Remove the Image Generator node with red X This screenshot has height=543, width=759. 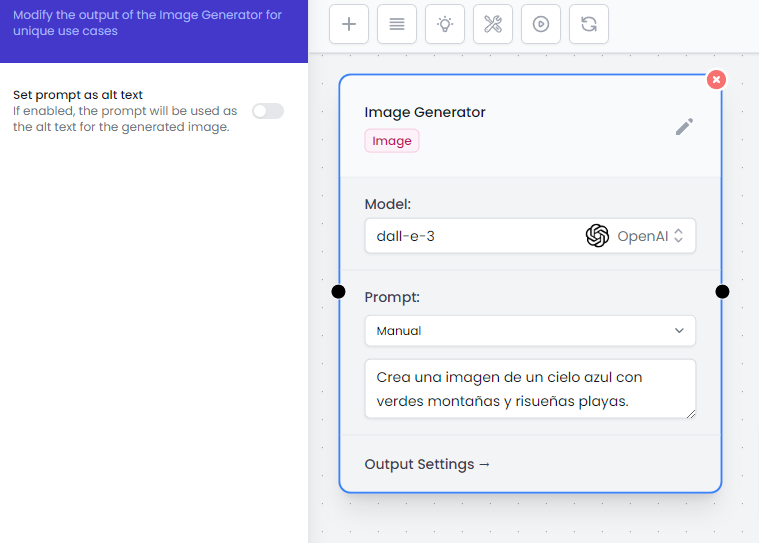pos(716,79)
